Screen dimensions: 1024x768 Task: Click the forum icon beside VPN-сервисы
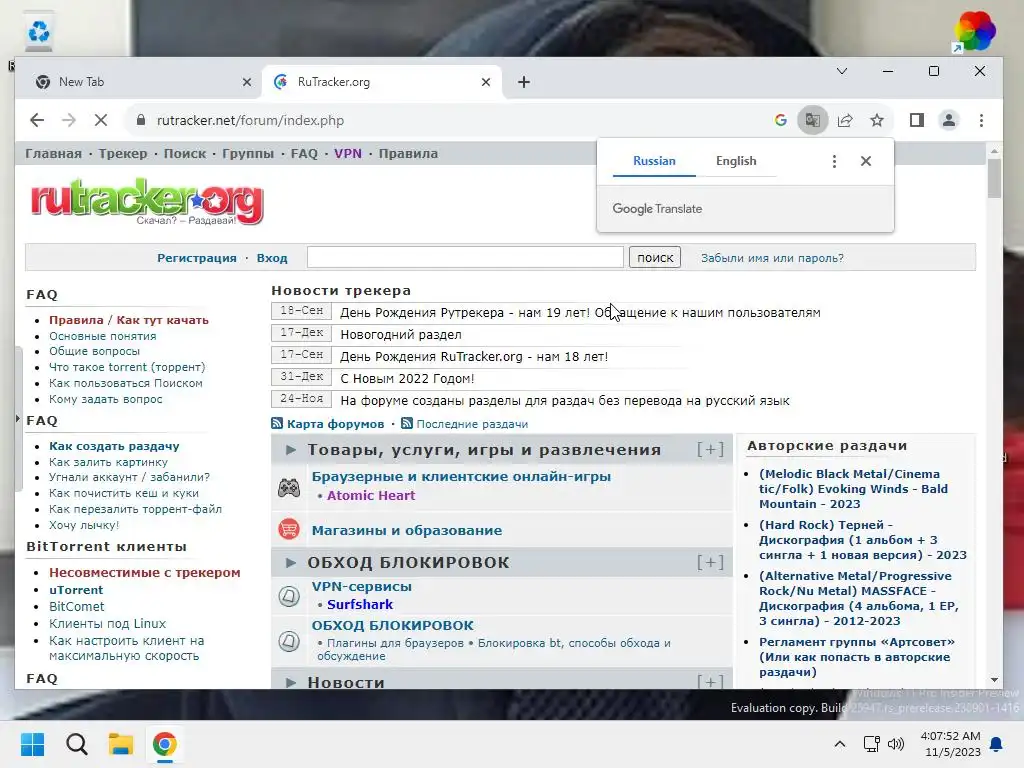pyautogui.click(x=289, y=596)
